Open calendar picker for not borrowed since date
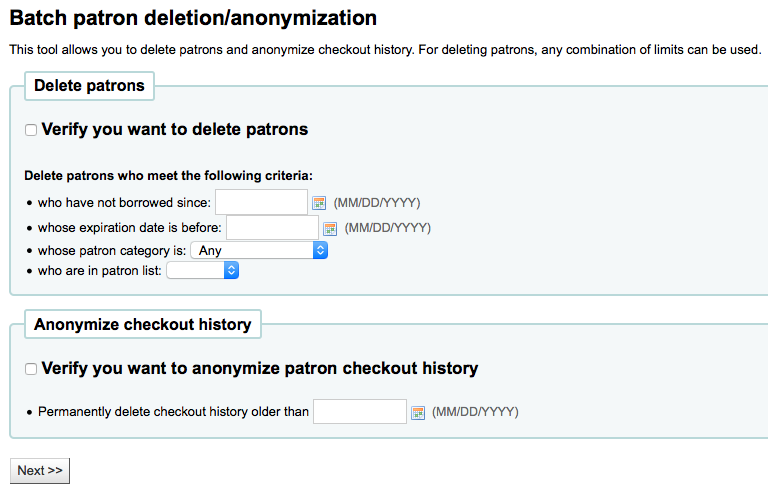This screenshot has height=497, width=768. tap(319, 203)
